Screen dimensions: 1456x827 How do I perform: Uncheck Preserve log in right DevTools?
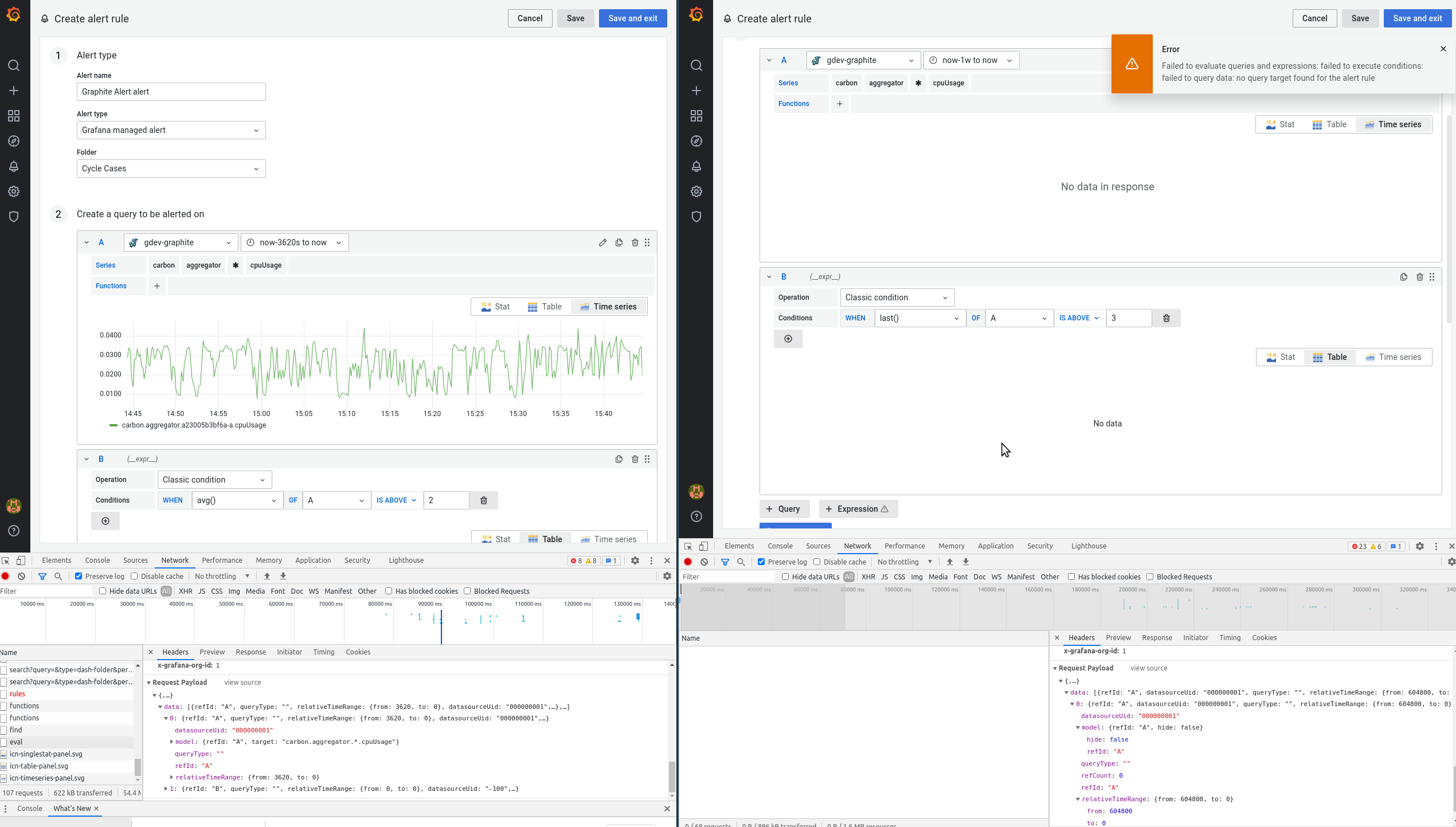tap(761, 562)
